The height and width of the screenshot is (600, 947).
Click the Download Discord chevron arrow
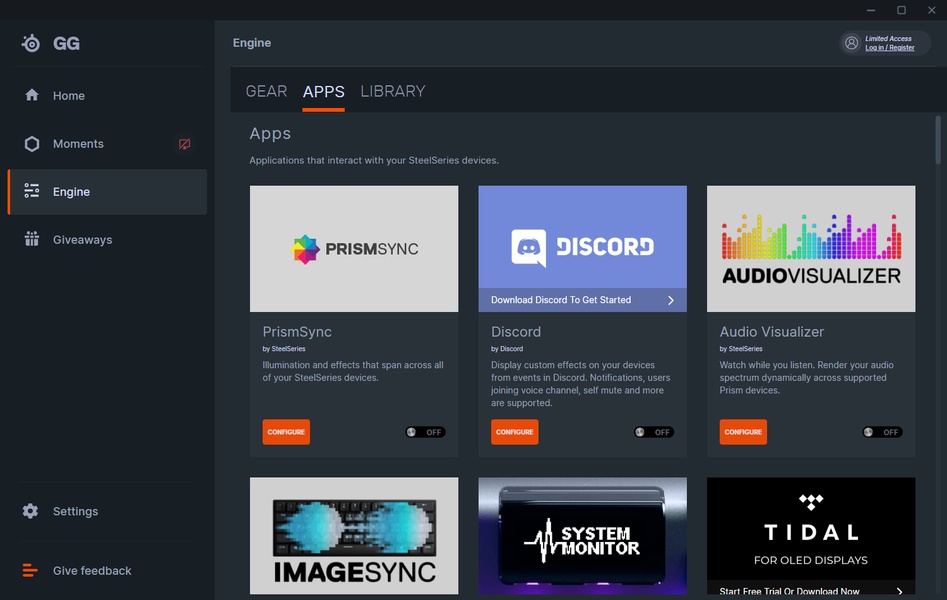(x=670, y=300)
